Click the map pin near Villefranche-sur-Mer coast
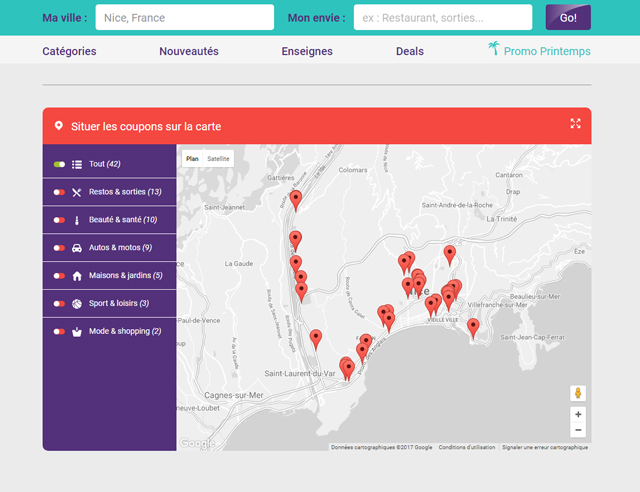The image size is (640, 492). pos(473,329)
